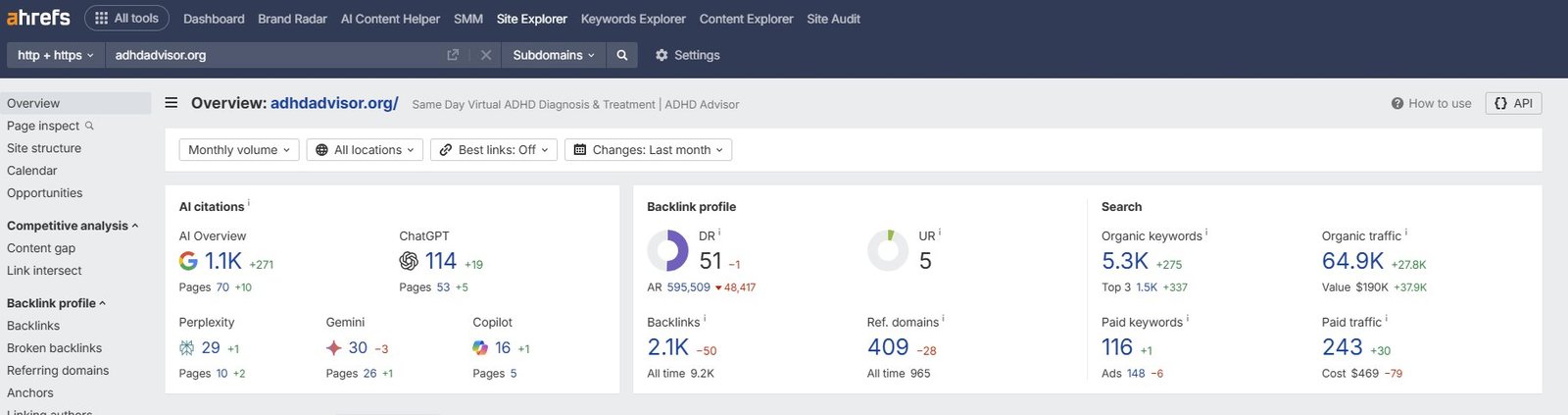
Task: Click the adhdadvisor.org URL input field
Action: coord(274,55)
